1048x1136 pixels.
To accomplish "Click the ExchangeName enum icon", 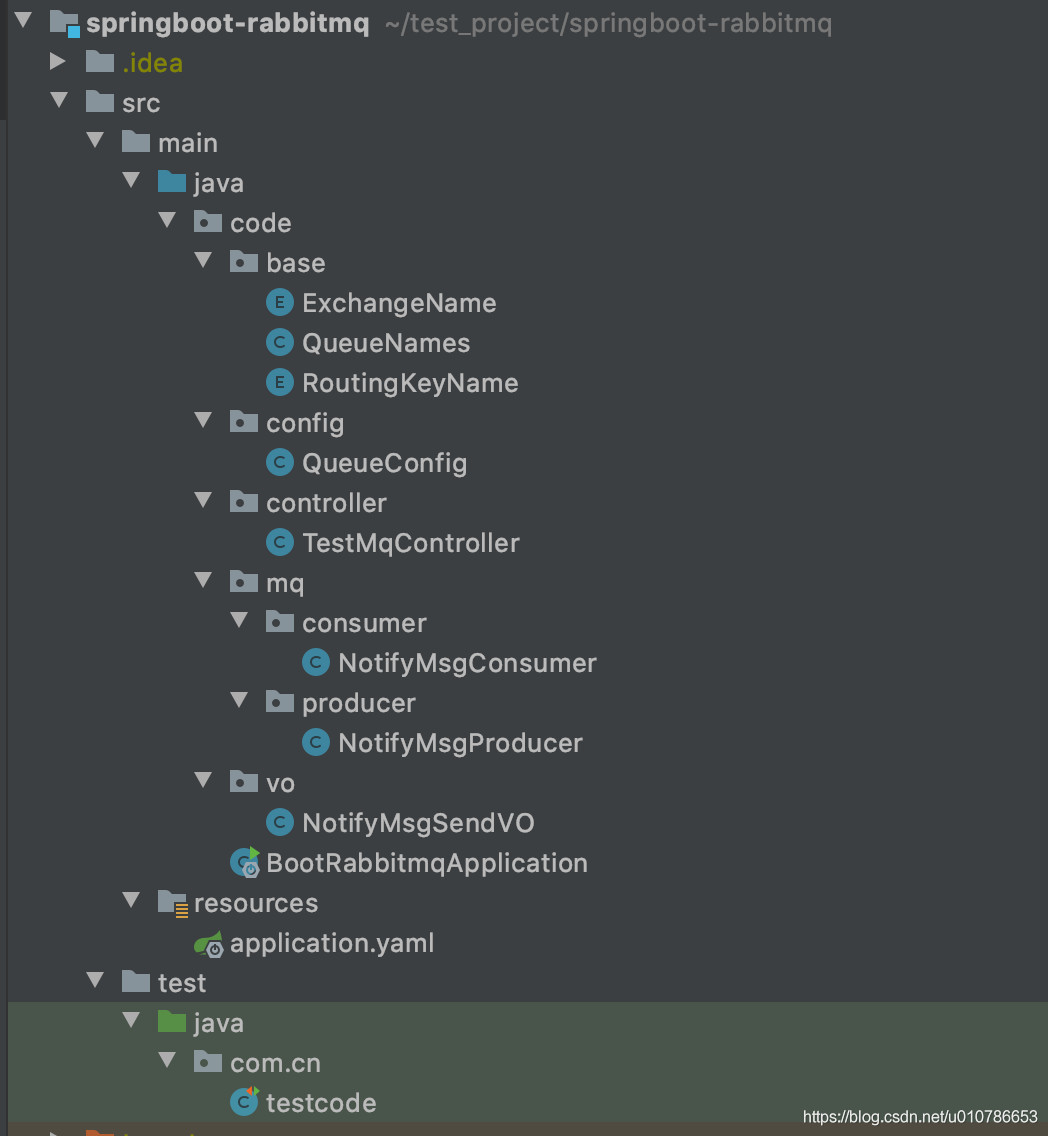I will 280,302.
